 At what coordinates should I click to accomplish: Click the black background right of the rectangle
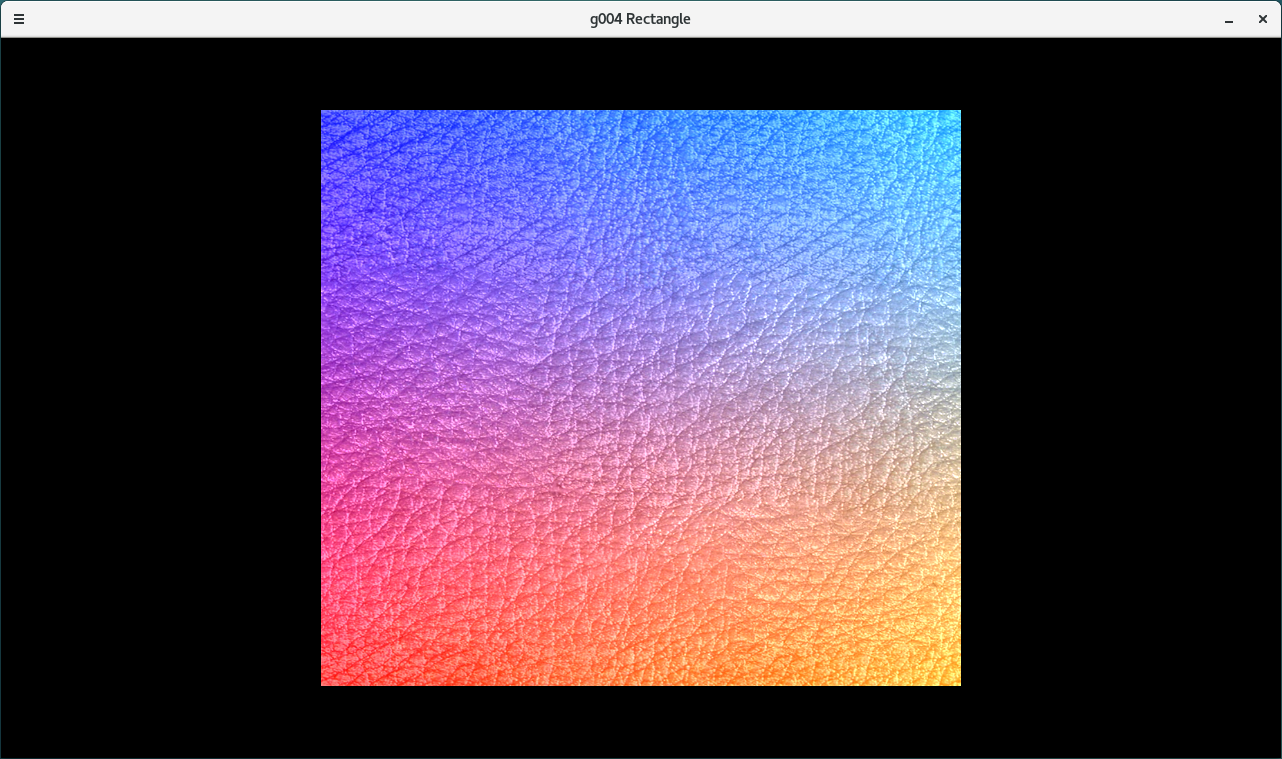coord(1120,398)
